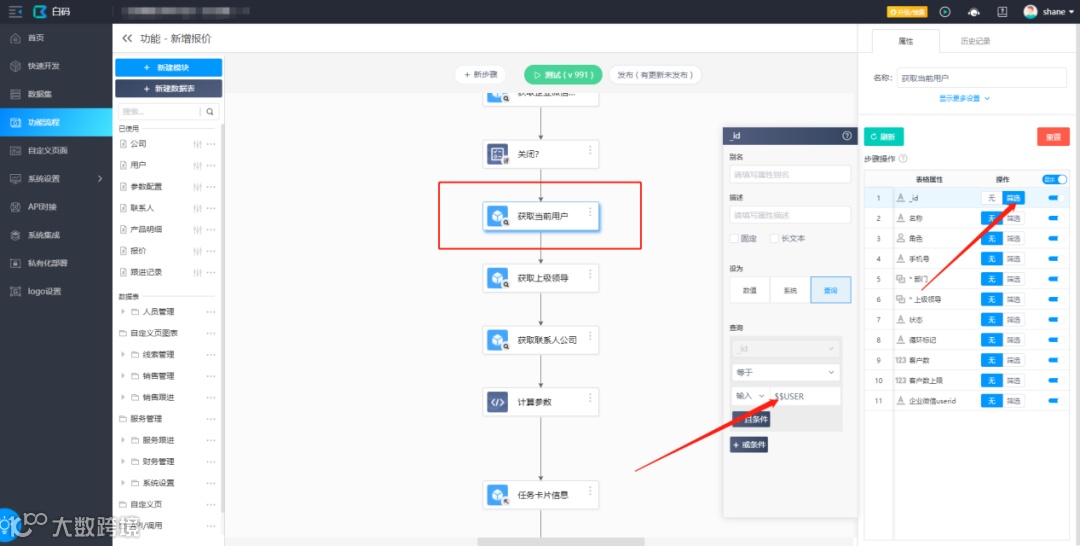The image size is (1080, 546).
Task: Open the shane user account dropdown
Action: pyautogui.click(x=1049, y=12)
